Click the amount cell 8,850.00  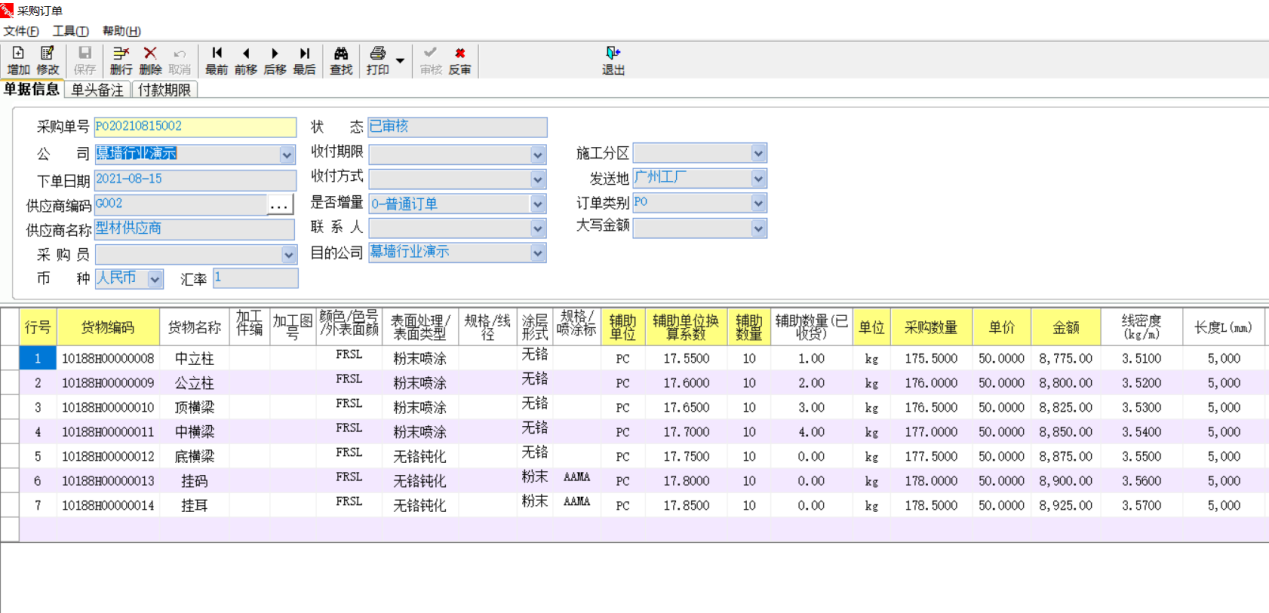(x=1065, y=432)
